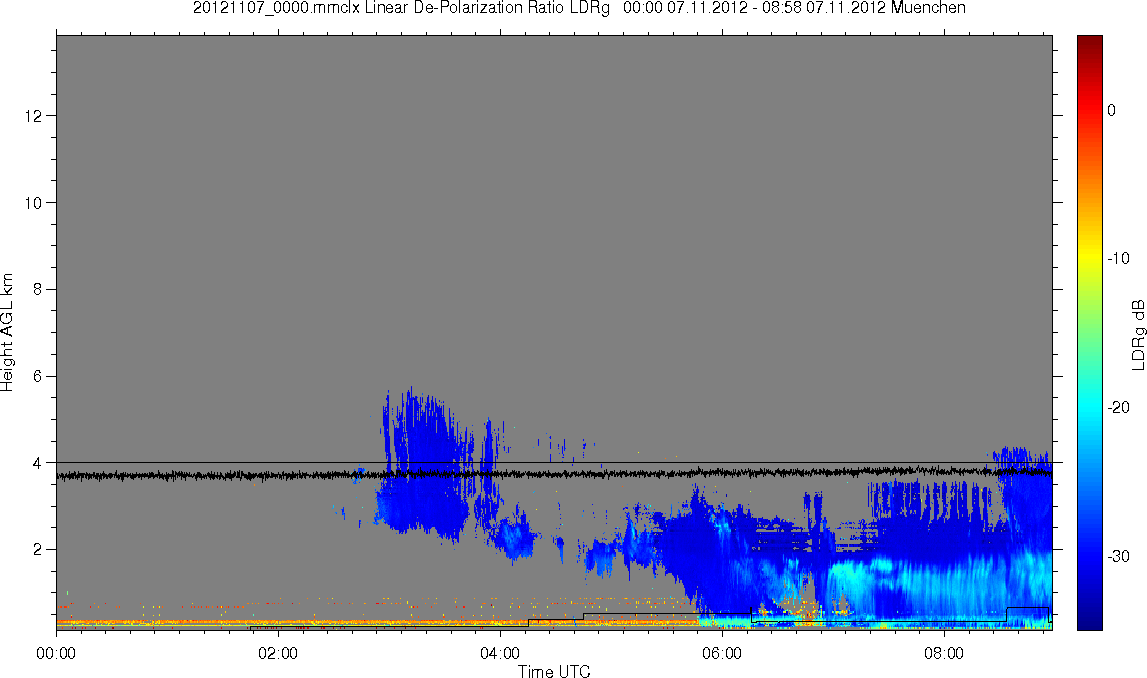The height and width of the screenshot is (678, 1147).
Task: Click the noisy black line near 3.7 km height
Action: [554, 475]
